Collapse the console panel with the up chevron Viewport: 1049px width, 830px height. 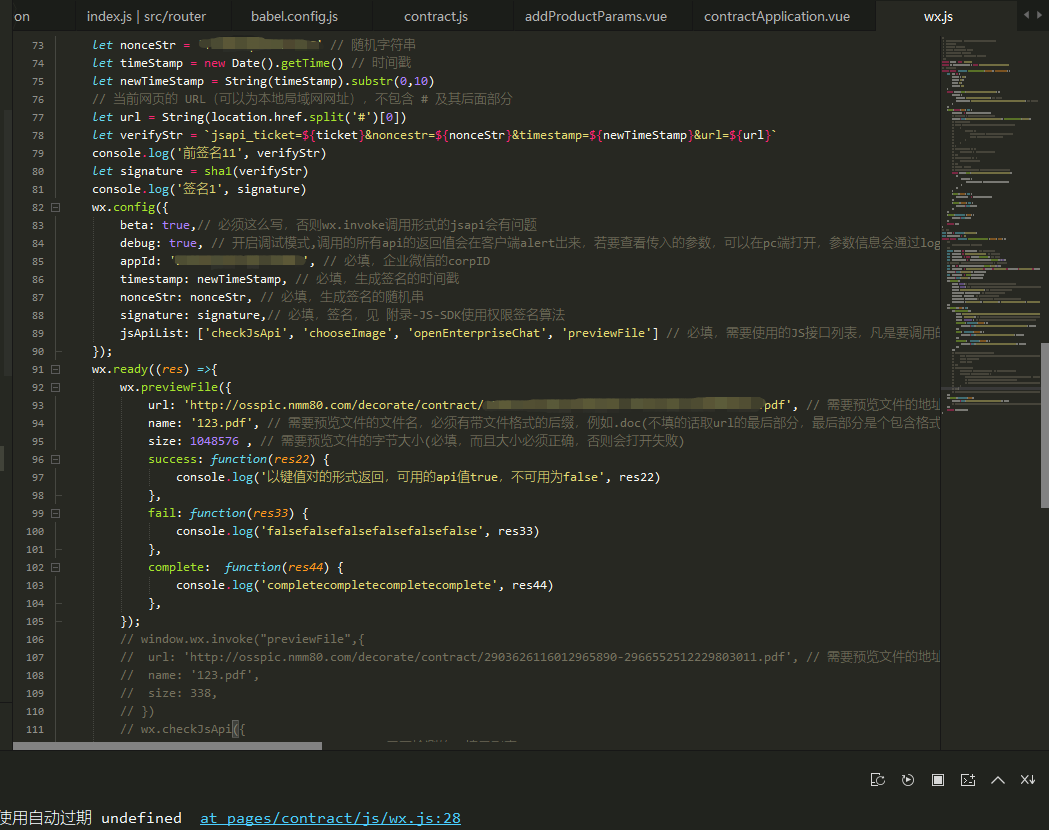click(997, 780)
